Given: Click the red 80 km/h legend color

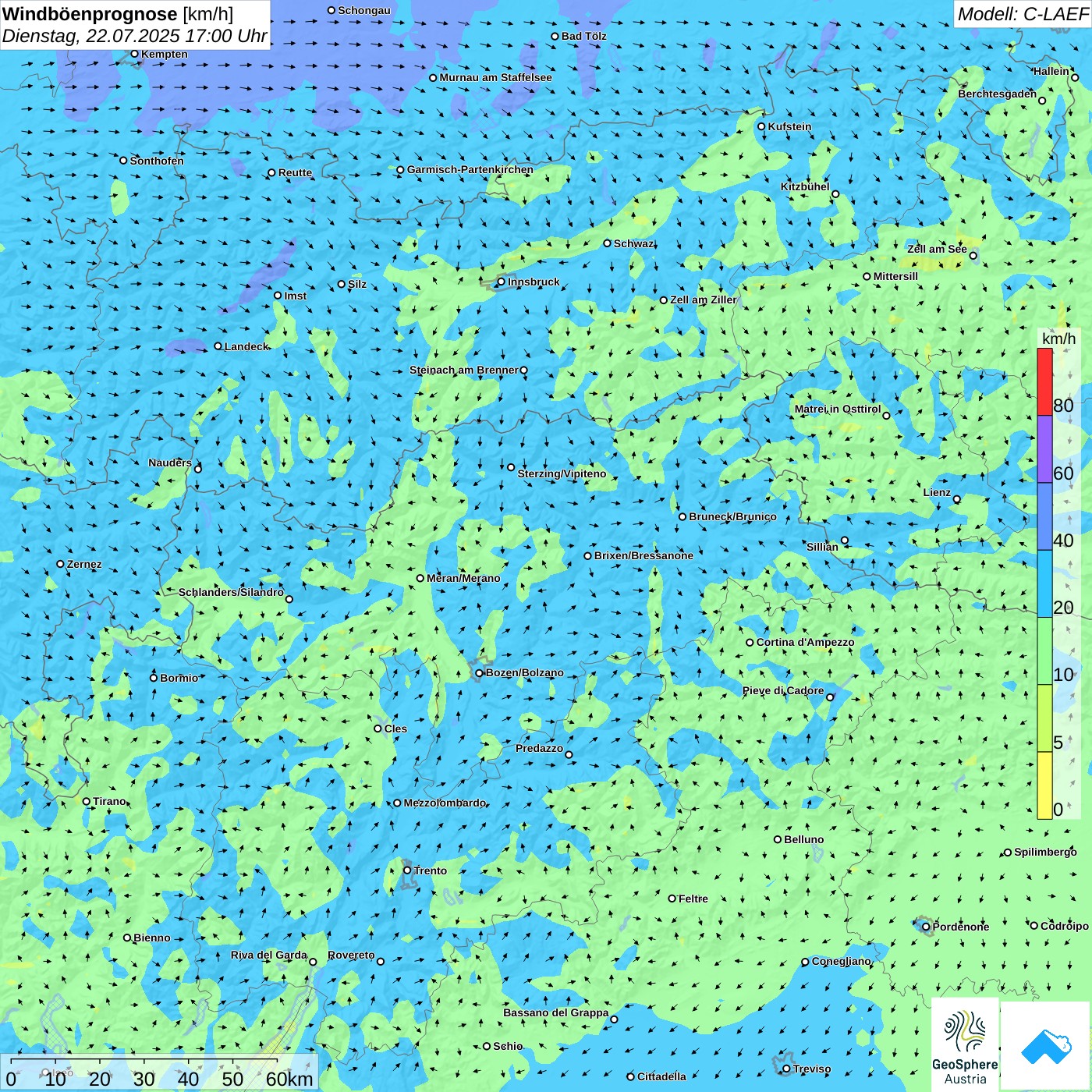Looking at the screenshot, I should tap(1044, 382).
